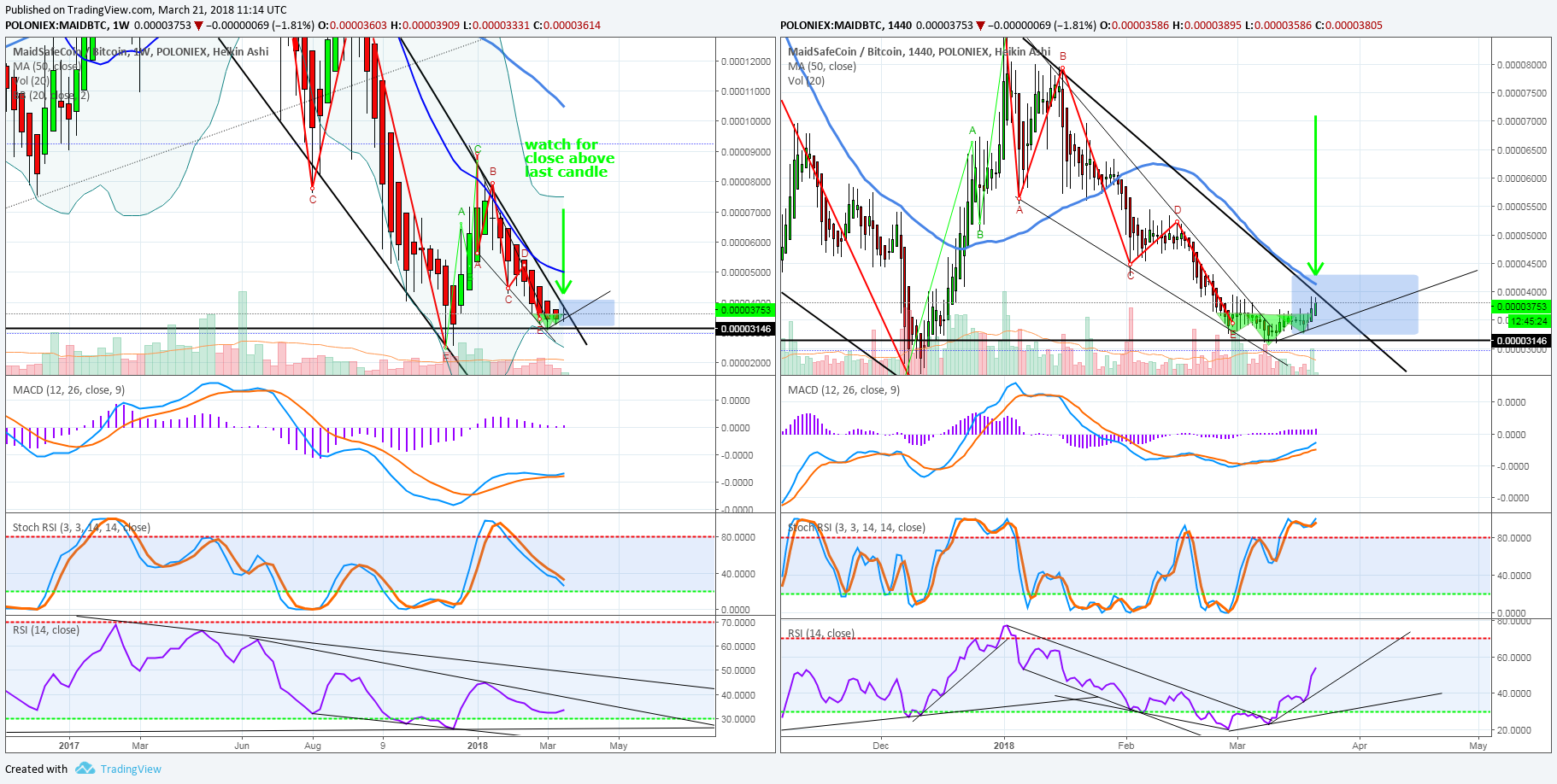This screenshot has height=784, width=1557.
Task: Click the Vol (20) label on daily chart
Action: 806,80
